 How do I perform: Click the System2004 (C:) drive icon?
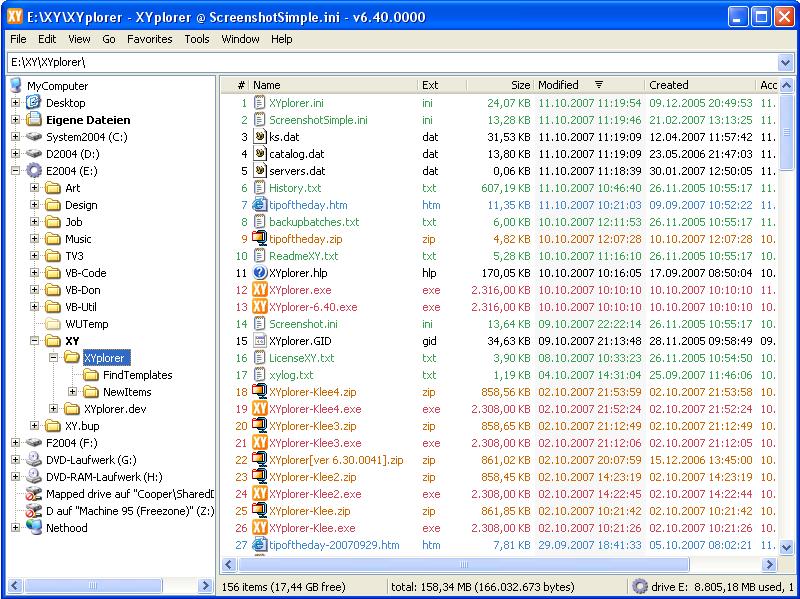[34, 137]
